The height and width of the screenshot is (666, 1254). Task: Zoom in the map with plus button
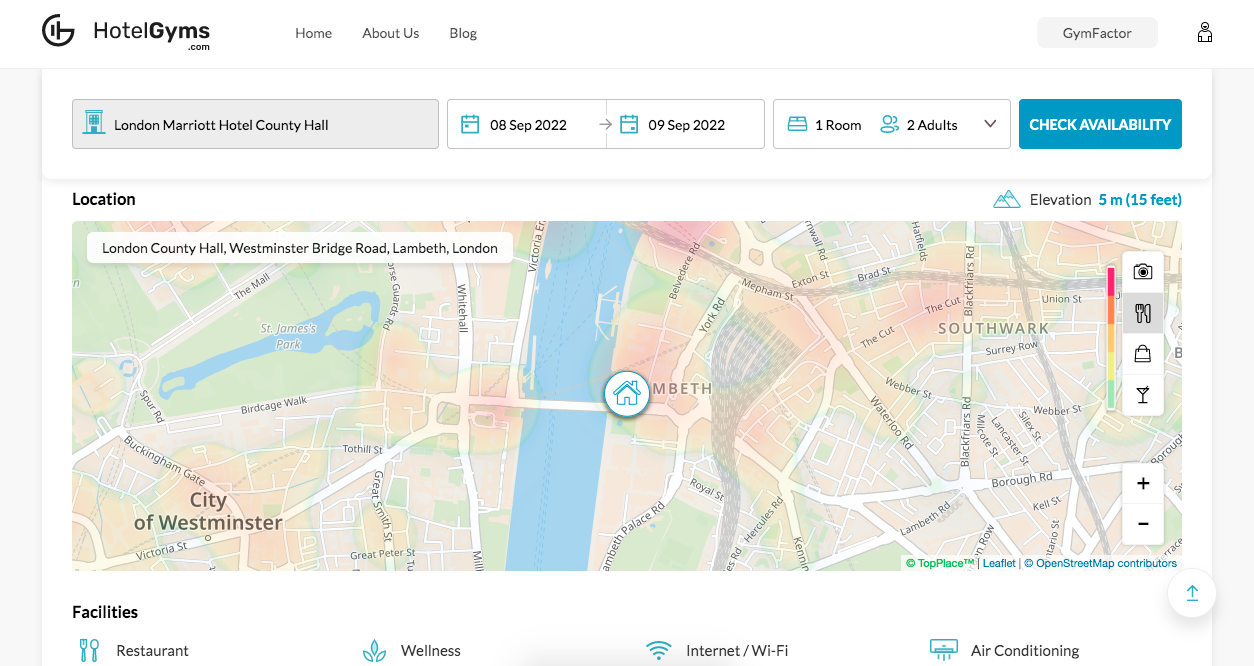click(x=1143, y=484)
